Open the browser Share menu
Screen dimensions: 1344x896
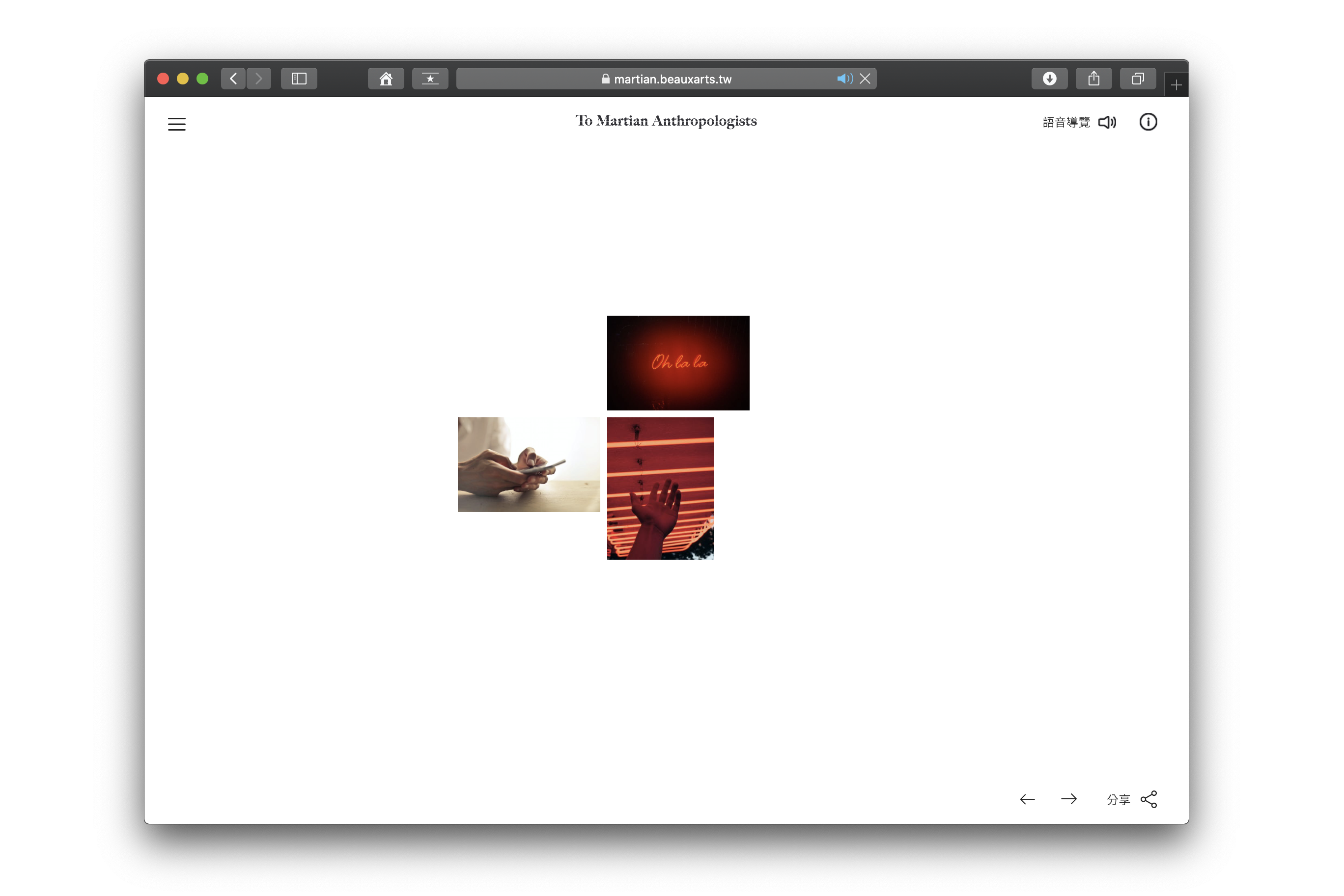[1093, 79]
